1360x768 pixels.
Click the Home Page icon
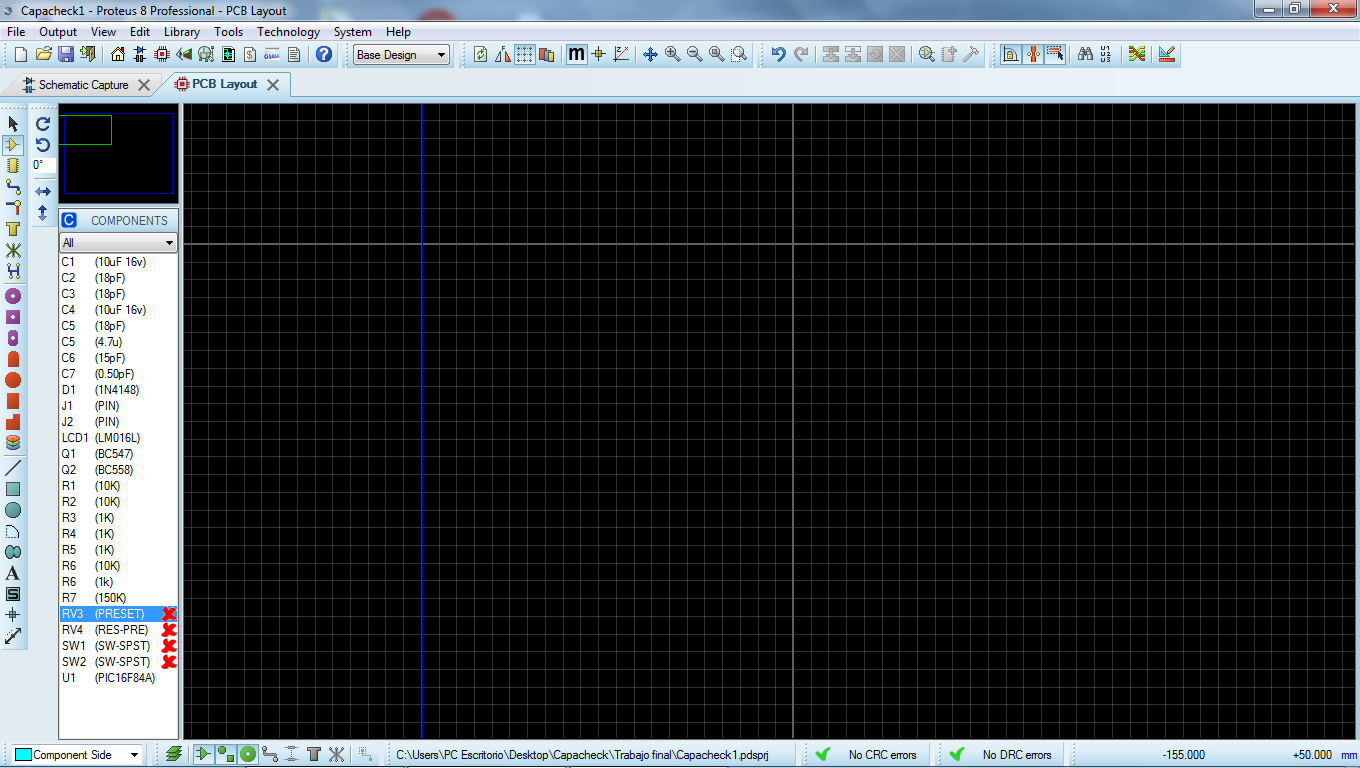118,54
